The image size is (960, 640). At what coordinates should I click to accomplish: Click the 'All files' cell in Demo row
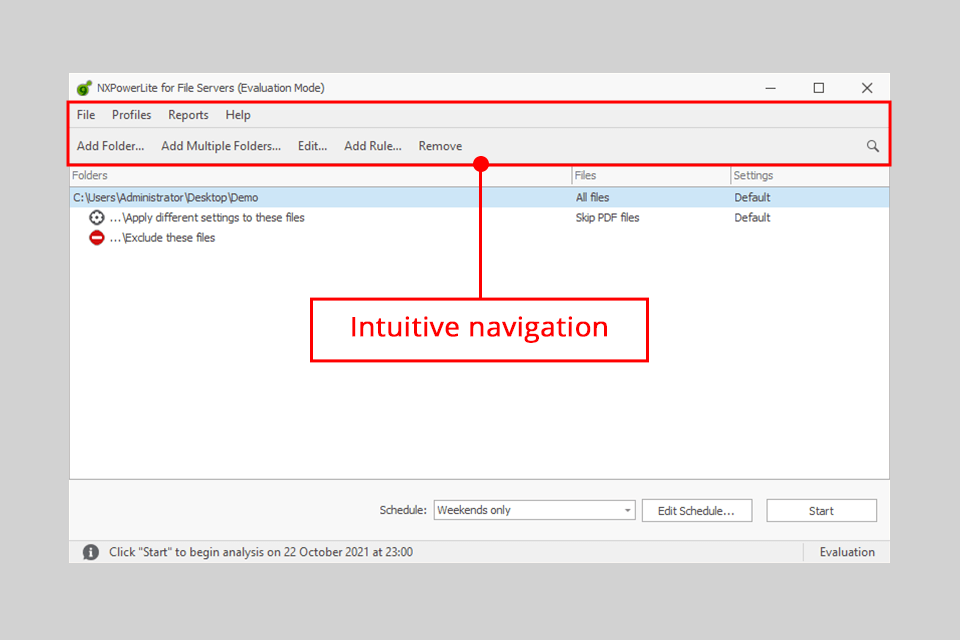click(592, 197)
